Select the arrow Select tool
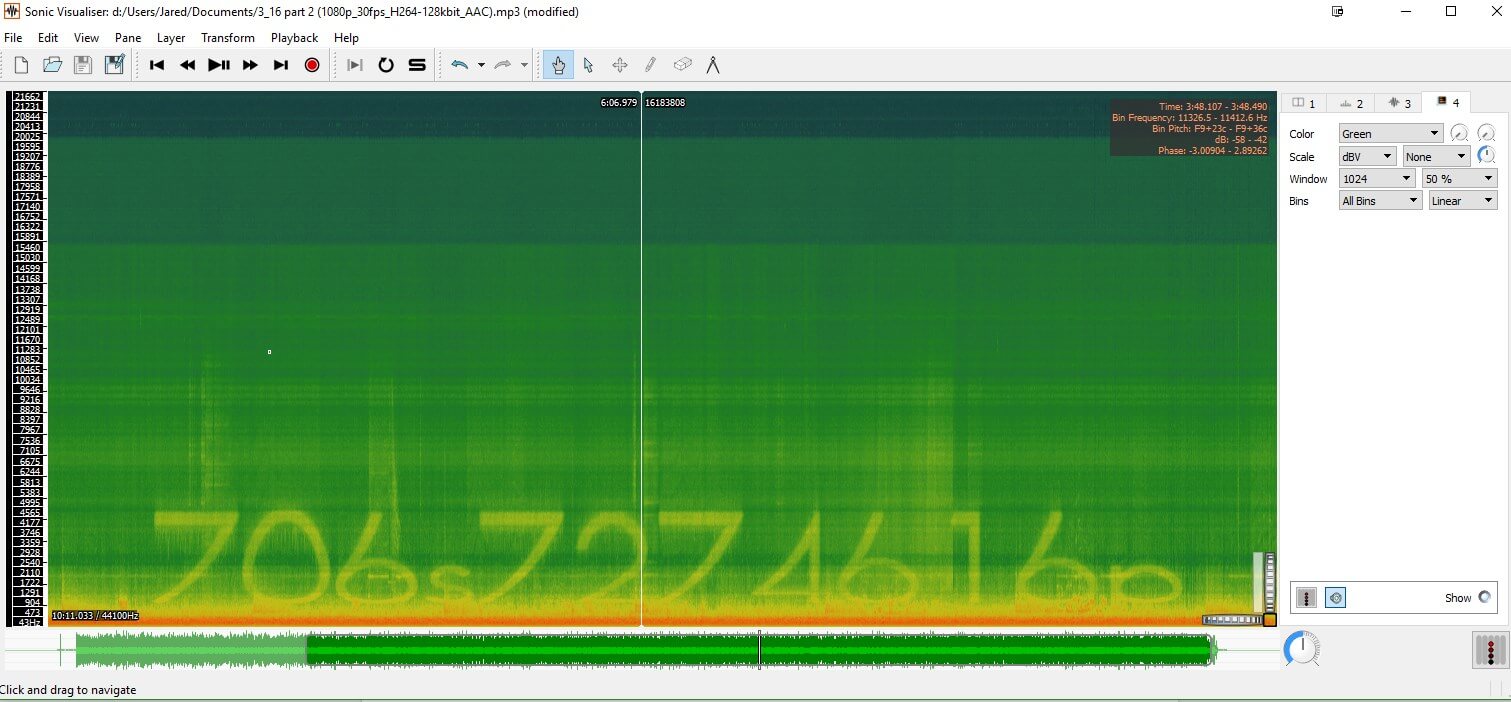 (x=588, y=65)
